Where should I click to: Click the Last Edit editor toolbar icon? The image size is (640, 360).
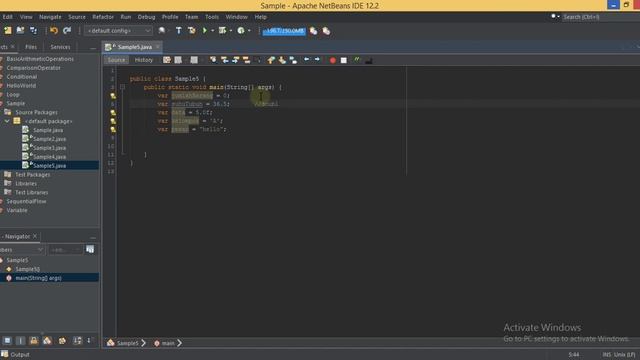pos(167,60)
